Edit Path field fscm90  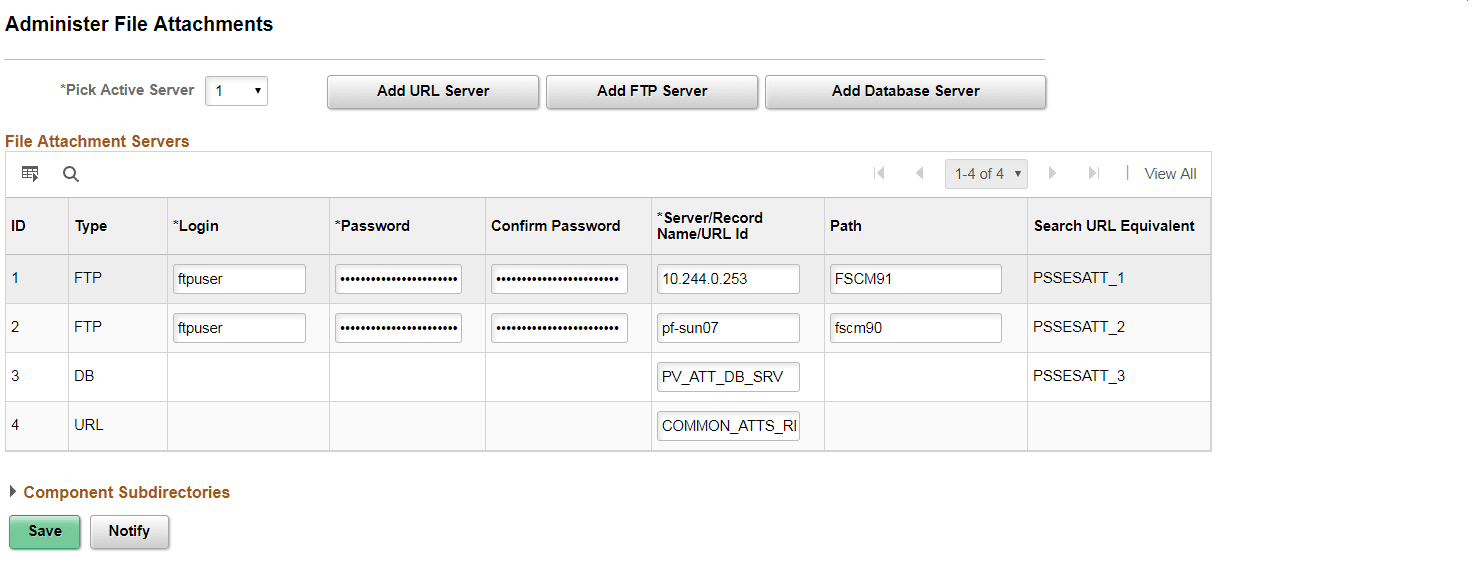point(915,328)
